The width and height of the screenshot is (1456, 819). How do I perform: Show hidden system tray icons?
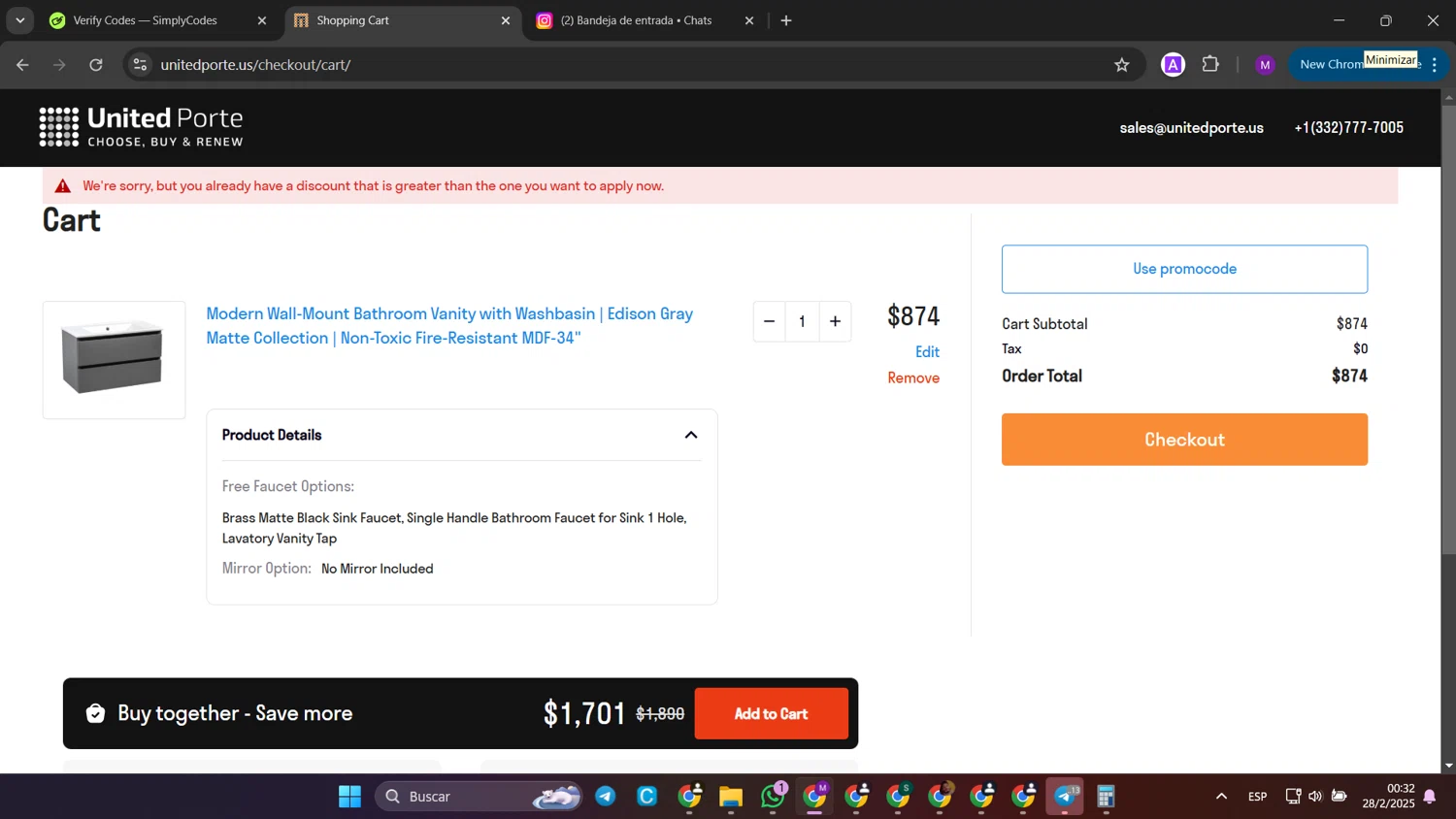[x=1221, y=797]
